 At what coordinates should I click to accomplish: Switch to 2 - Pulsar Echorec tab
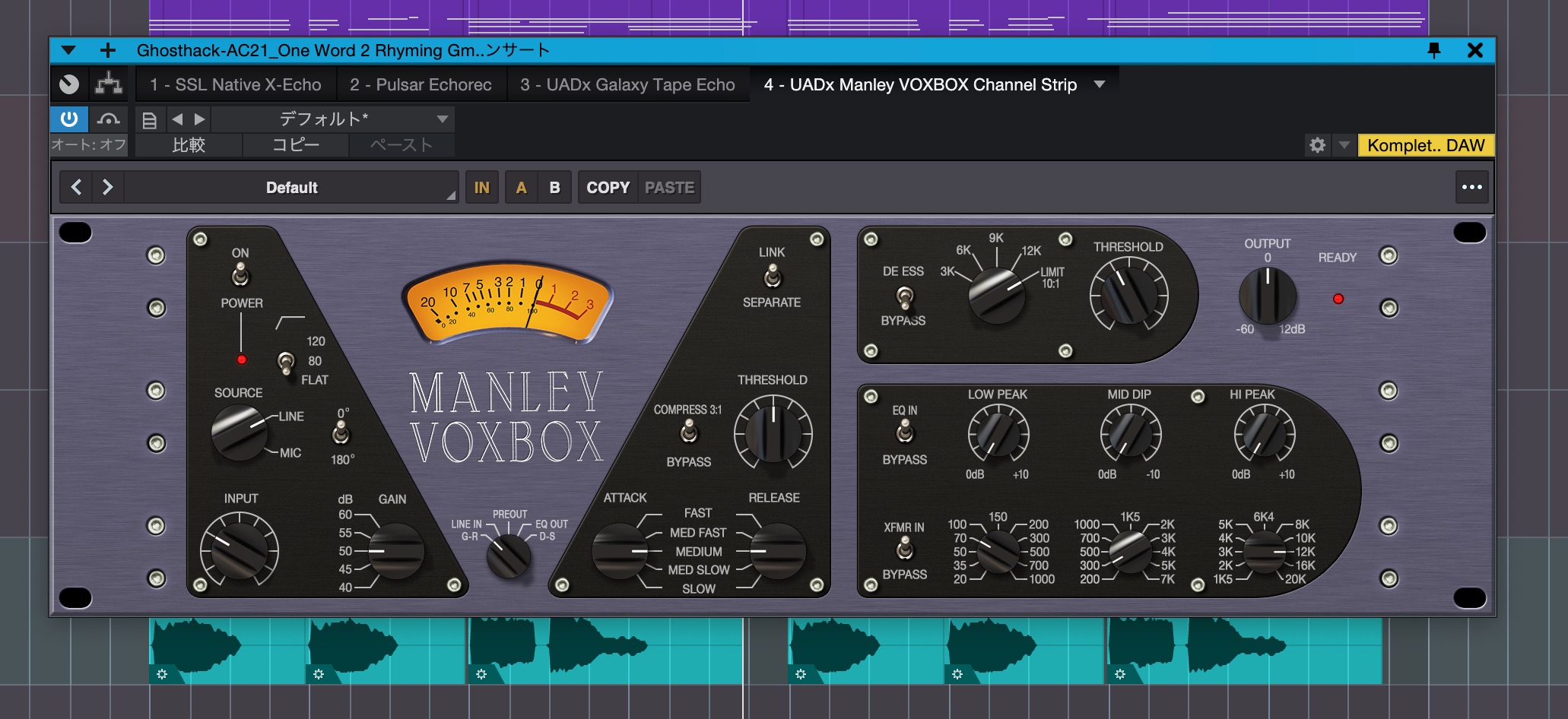(x=421, y=84)
